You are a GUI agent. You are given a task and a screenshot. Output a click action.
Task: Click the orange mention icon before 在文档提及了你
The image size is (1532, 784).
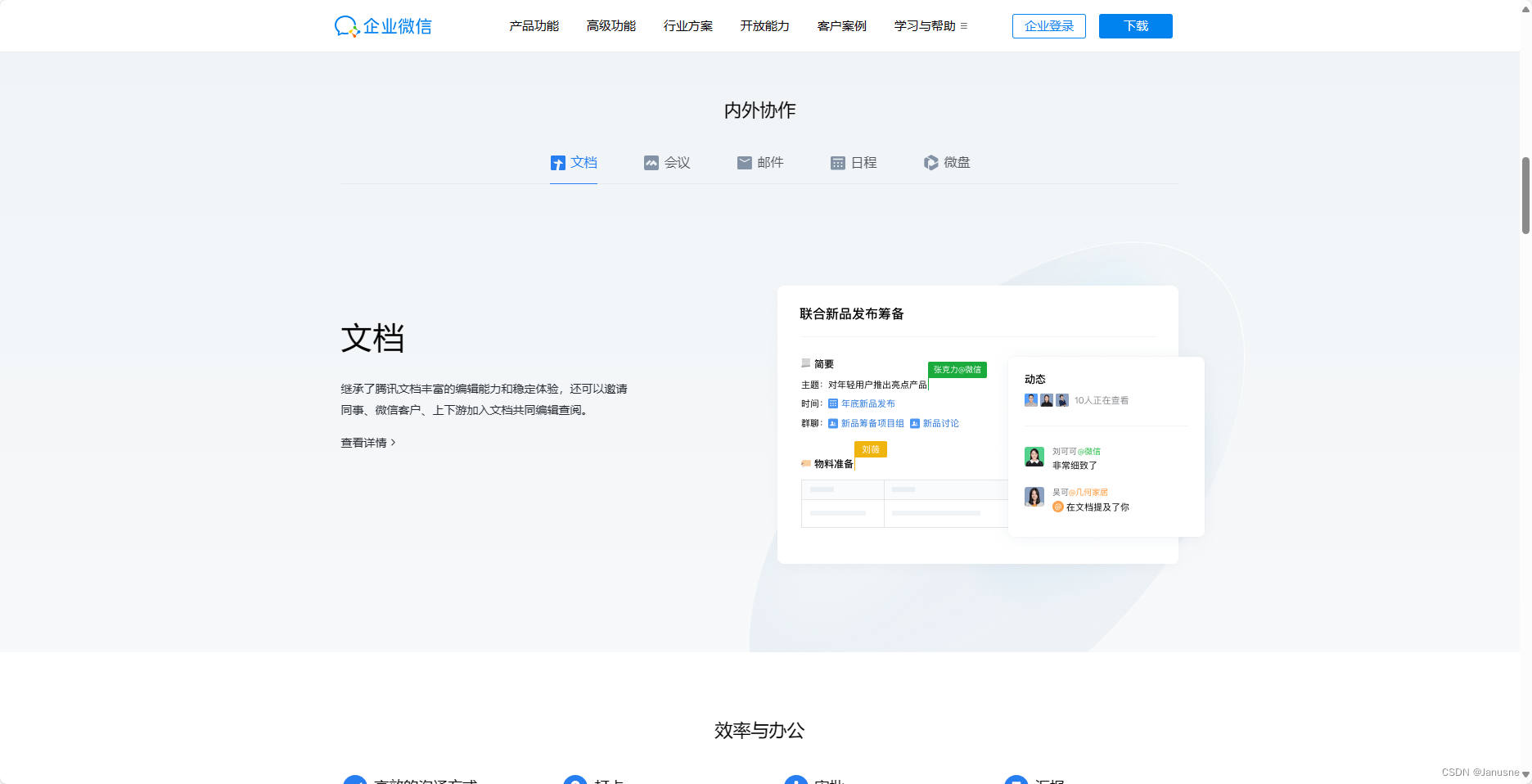pyautogui.click(x=1058, y=507)
